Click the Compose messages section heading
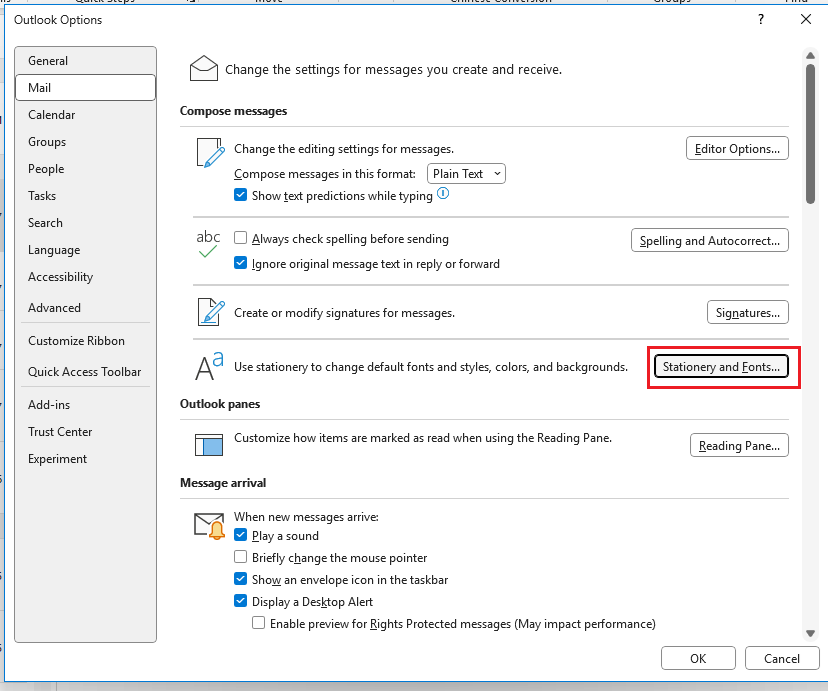The height and width of the screenshot is (691, 828). pos(233,111)
